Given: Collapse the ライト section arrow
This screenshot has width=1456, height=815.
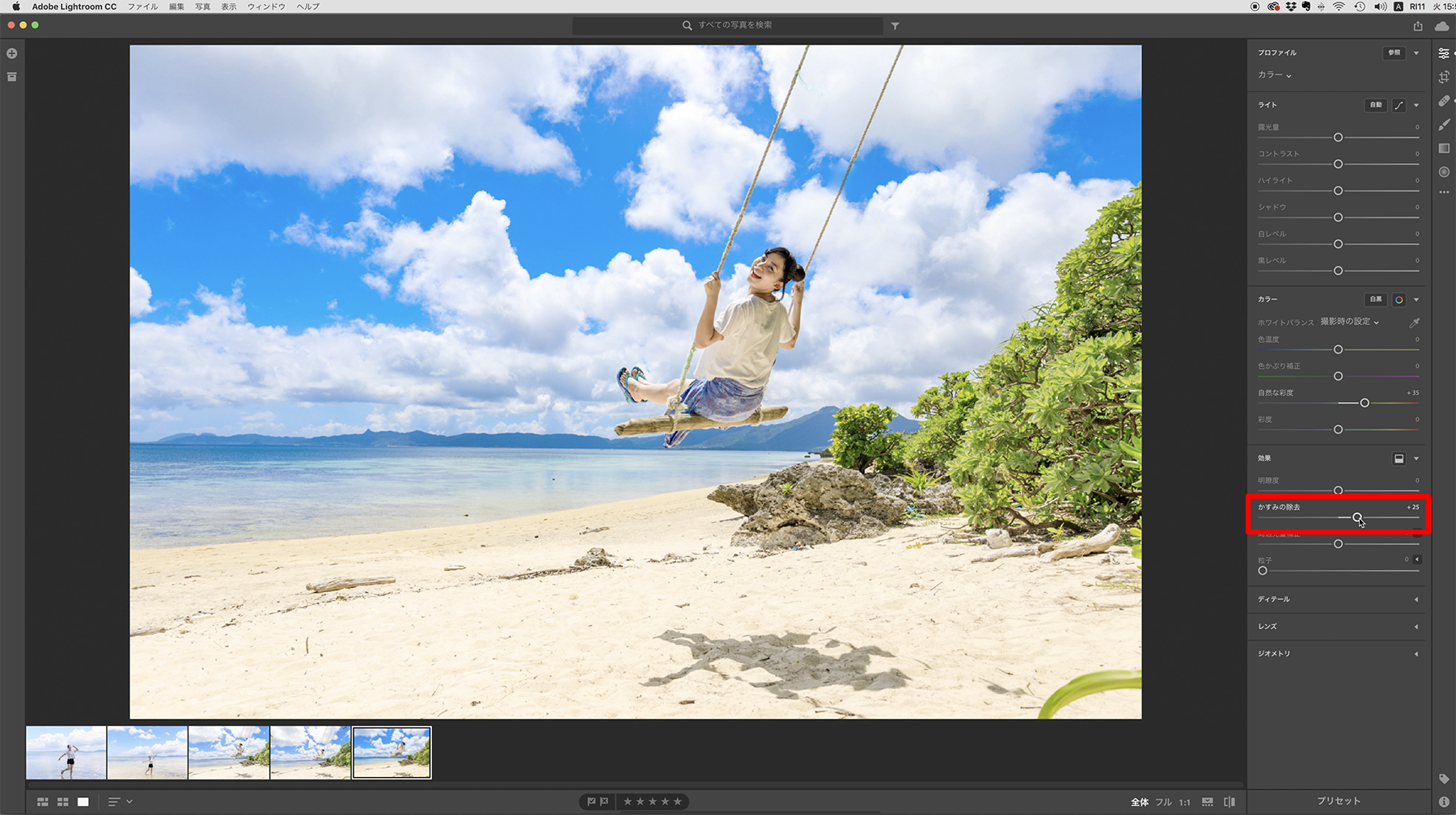Looking at the screenshot, I should click(x=1416, y=105).
